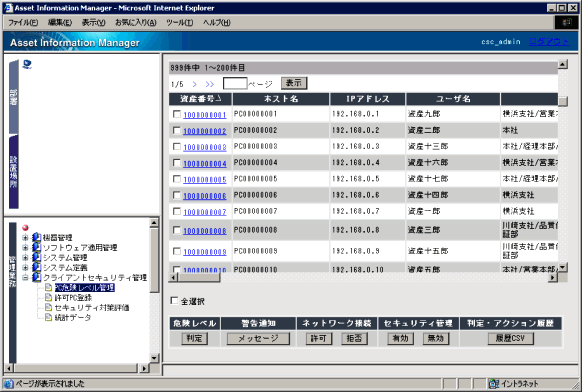The height and width of the screenshot is (392, 582).
Task: Expand the 機器管理 tree node
Action: (x=25, y=237)
